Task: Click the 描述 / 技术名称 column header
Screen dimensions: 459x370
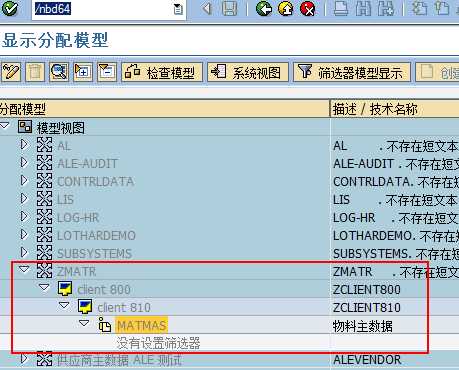Action: click(395, 109)
